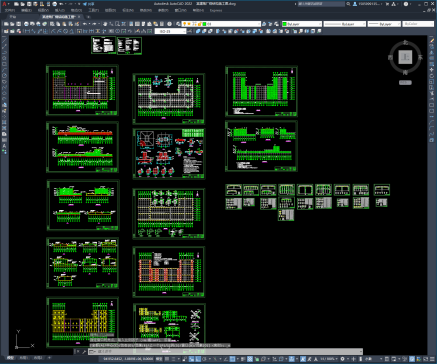Click plus button to add new layout

49,358
